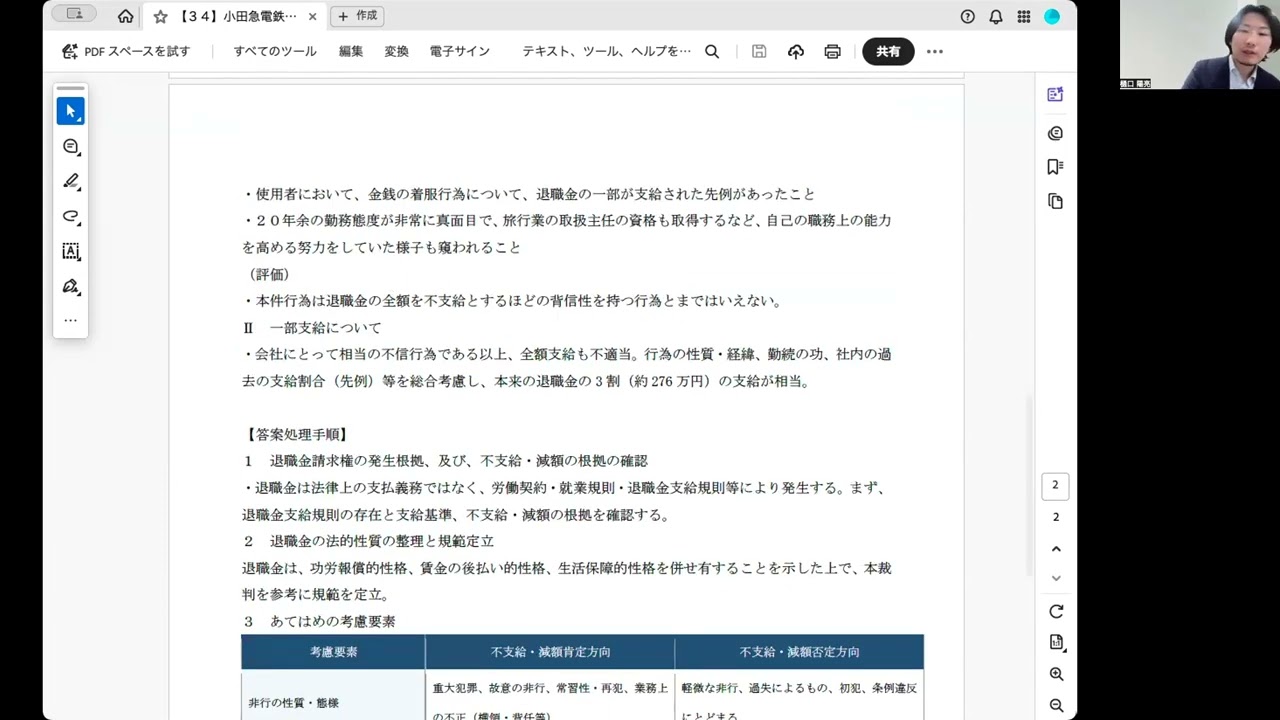Click the 共有 share button
Viewport: 1280px width, 720px height.
(x=888, y=51)
